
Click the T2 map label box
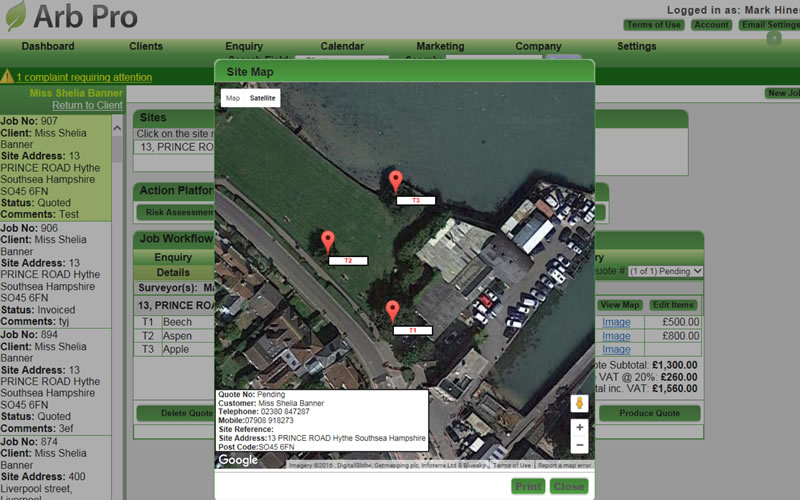(x=348, y=261)
